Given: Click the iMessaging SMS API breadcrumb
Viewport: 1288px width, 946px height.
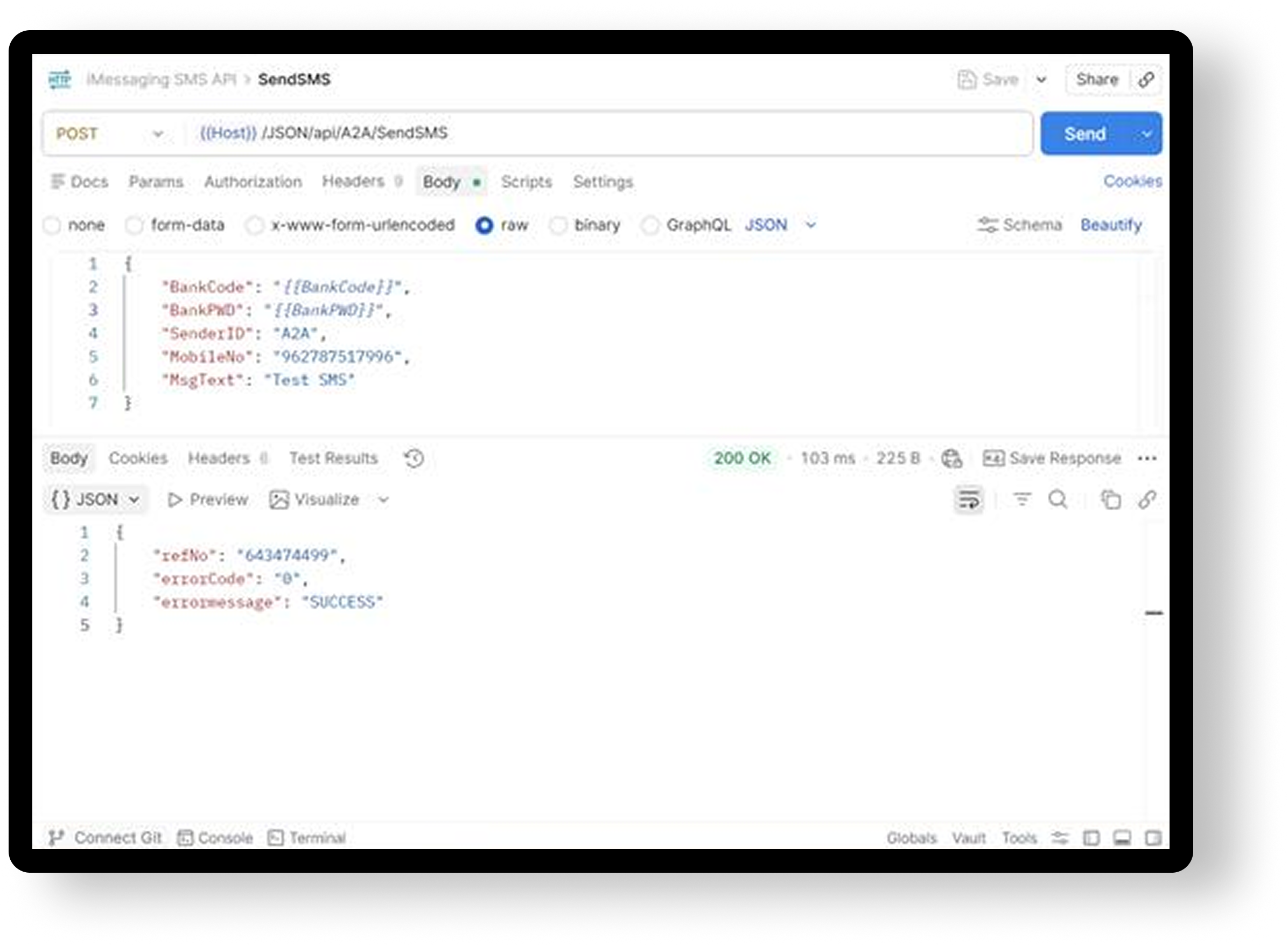Looking at the screenshot, I should (161, 79).
